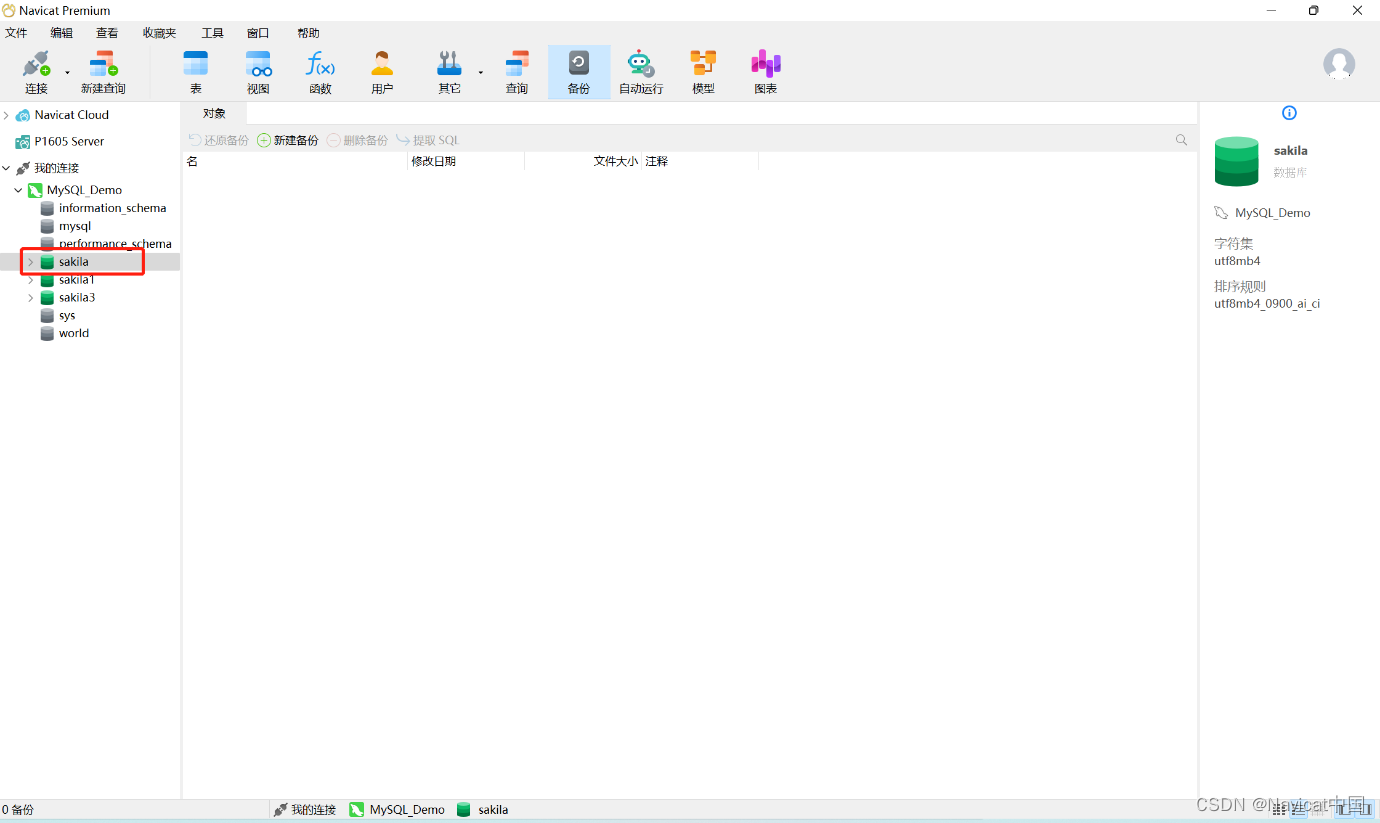Click the blue info icon in right panel
This screenshot has width=1380, height=823.
coord(1289,113)
